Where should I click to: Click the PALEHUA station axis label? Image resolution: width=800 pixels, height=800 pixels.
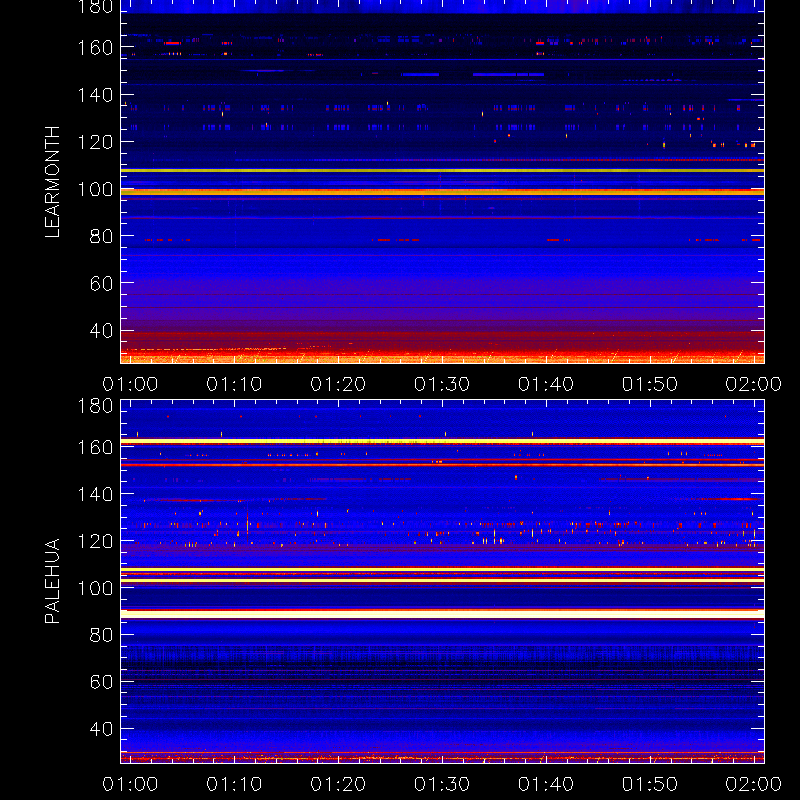(x=52, y=581)
